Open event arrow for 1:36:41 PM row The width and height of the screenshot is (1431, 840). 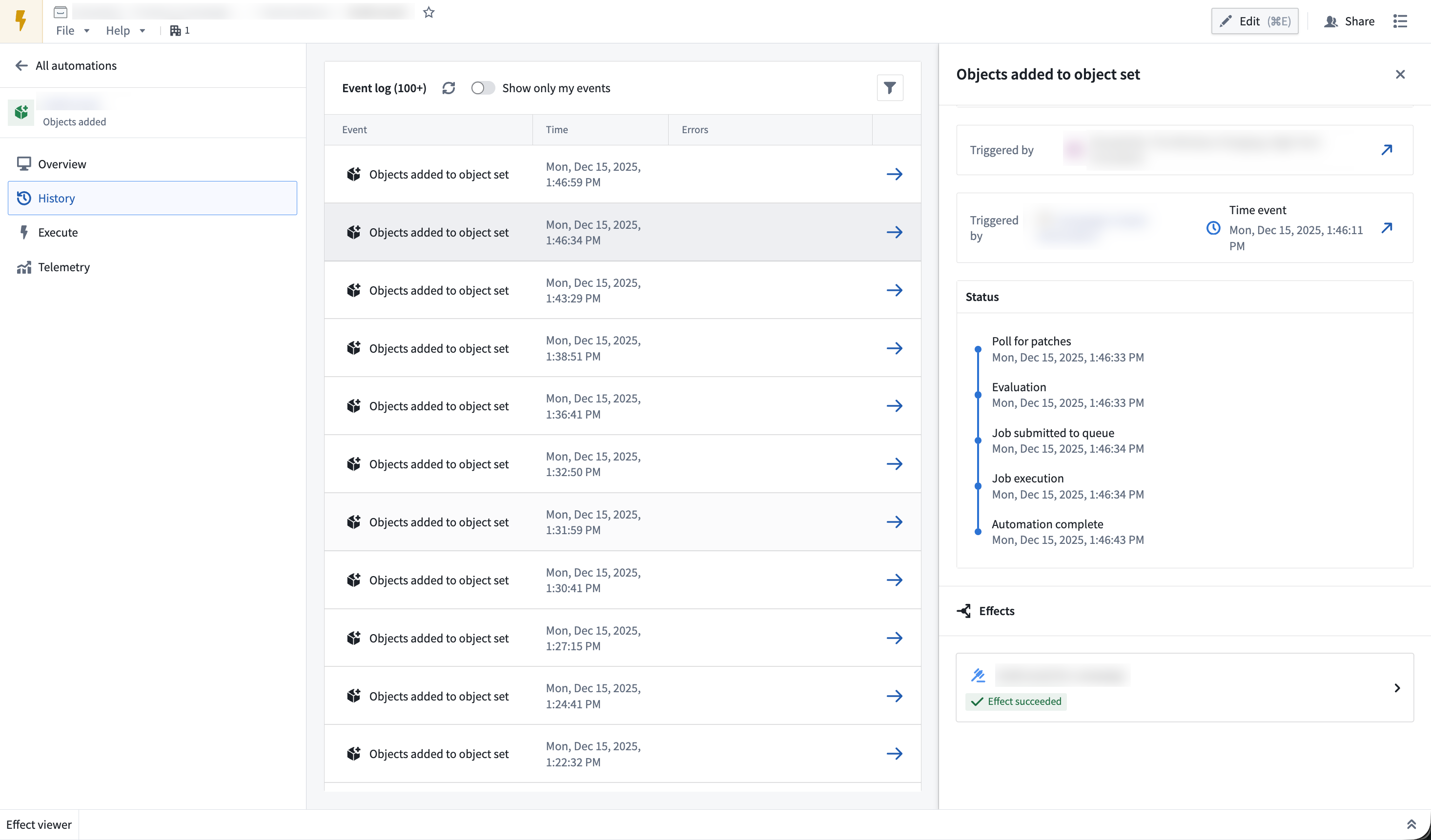click(x=894, y=406)
